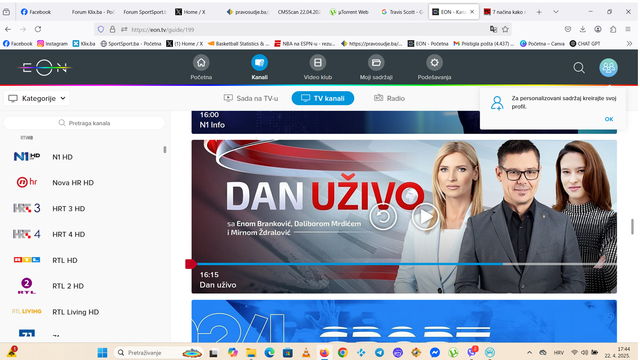Restart Dan uživo from beginning
Screen dimensions: 640x360
pyautogui.click(x=383, y=216)
